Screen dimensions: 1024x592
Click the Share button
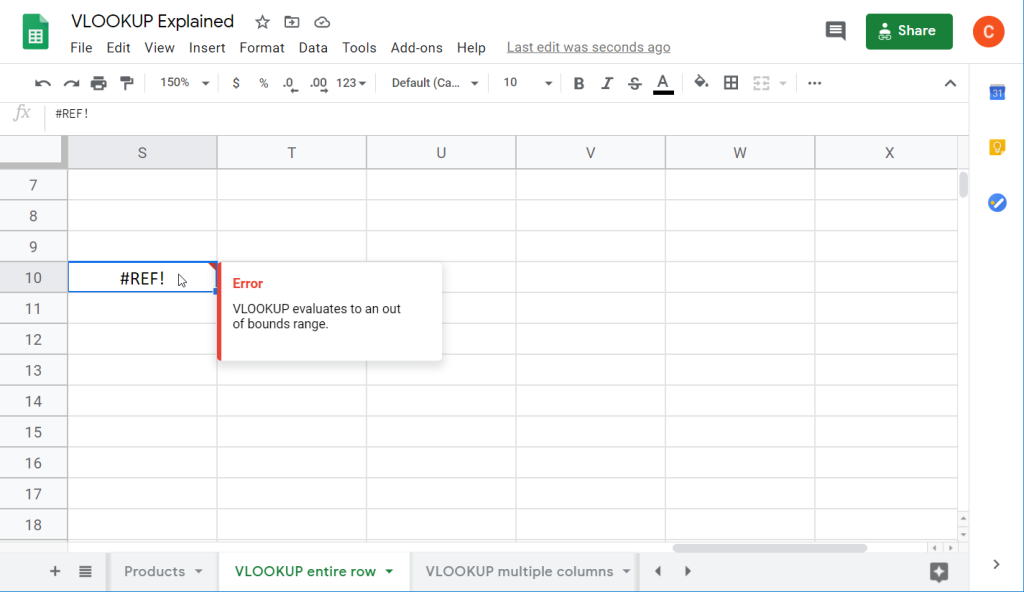click(x=908, y=31)
